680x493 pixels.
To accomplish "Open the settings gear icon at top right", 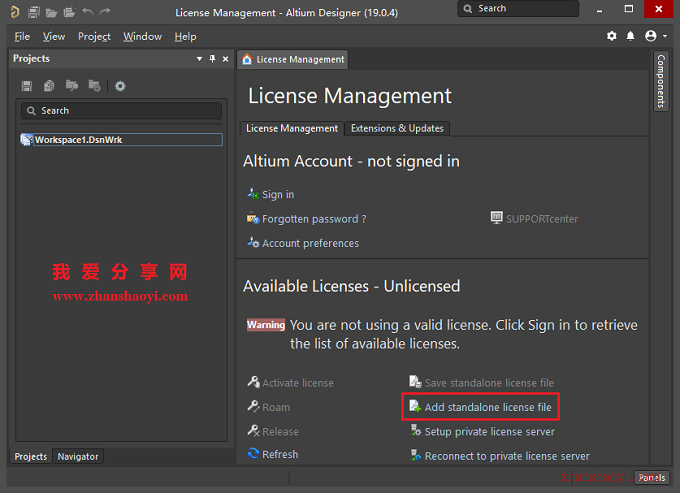I will (611, 36).
